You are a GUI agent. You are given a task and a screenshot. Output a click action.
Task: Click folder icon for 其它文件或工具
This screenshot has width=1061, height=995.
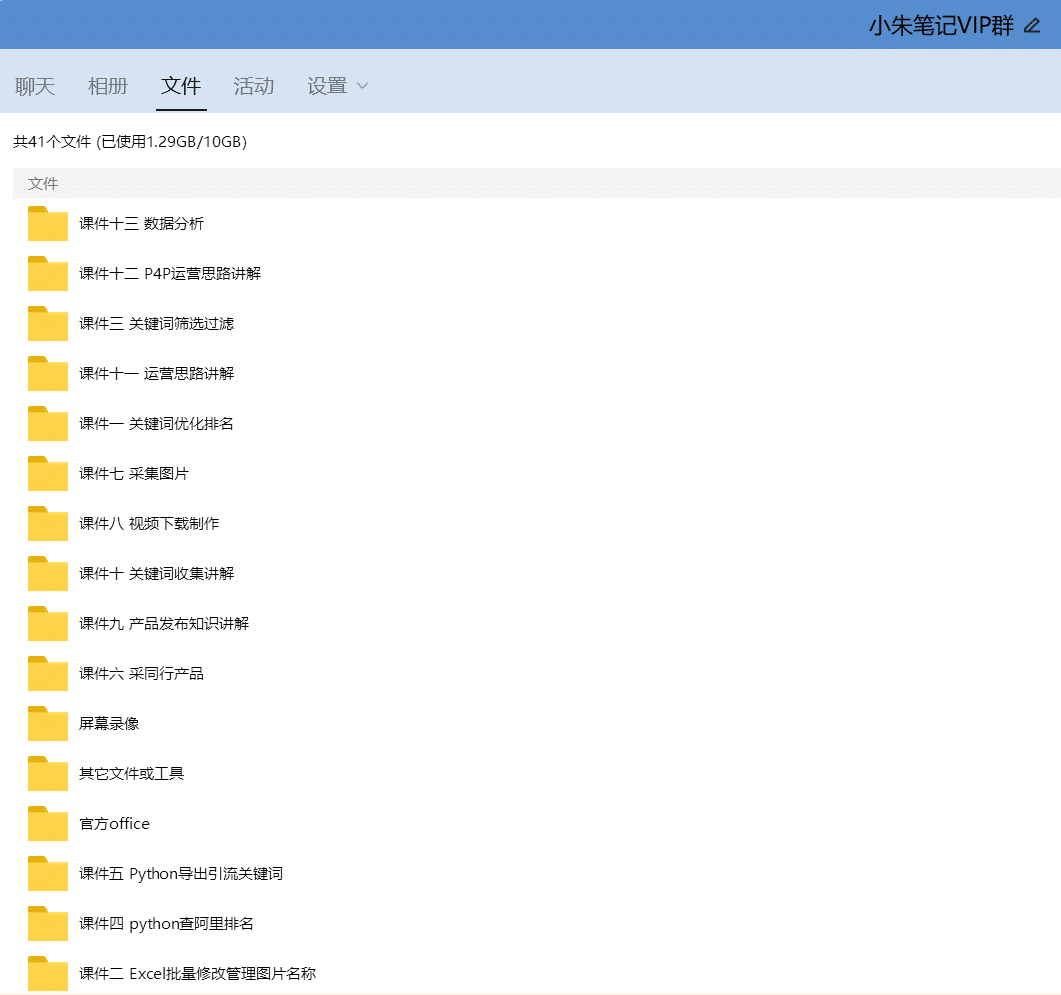click(48, 774)
